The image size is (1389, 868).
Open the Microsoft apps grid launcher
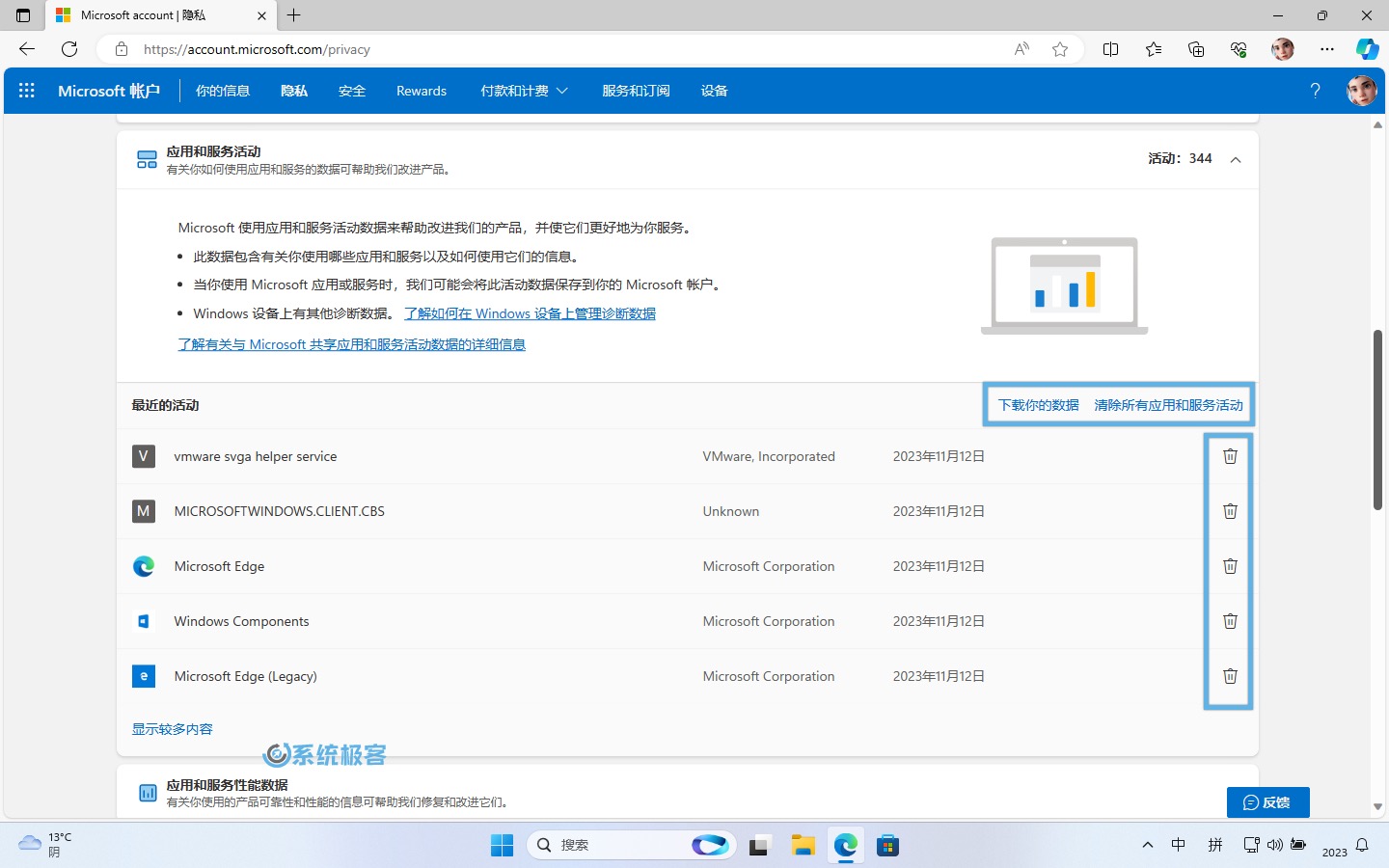[x=27, y=91]
